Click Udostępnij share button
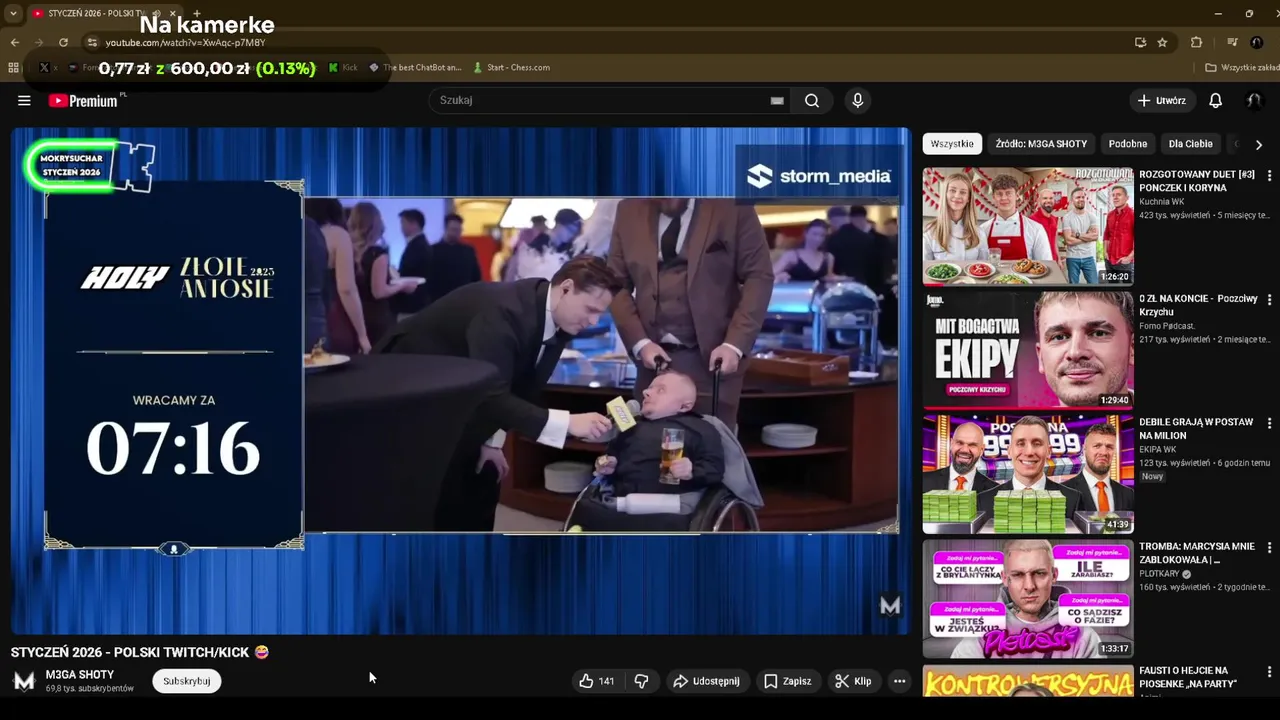This screenshot has width=1280, height=720. pos(706,681)
